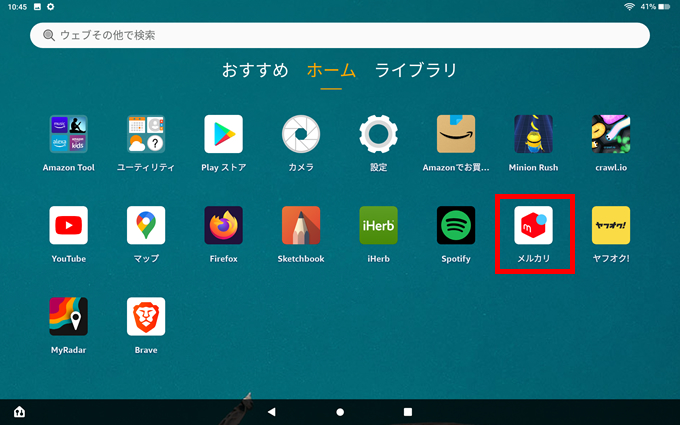Tap the status bar circular notification icon
Screen dimensions: 680x425
point(51,7)
